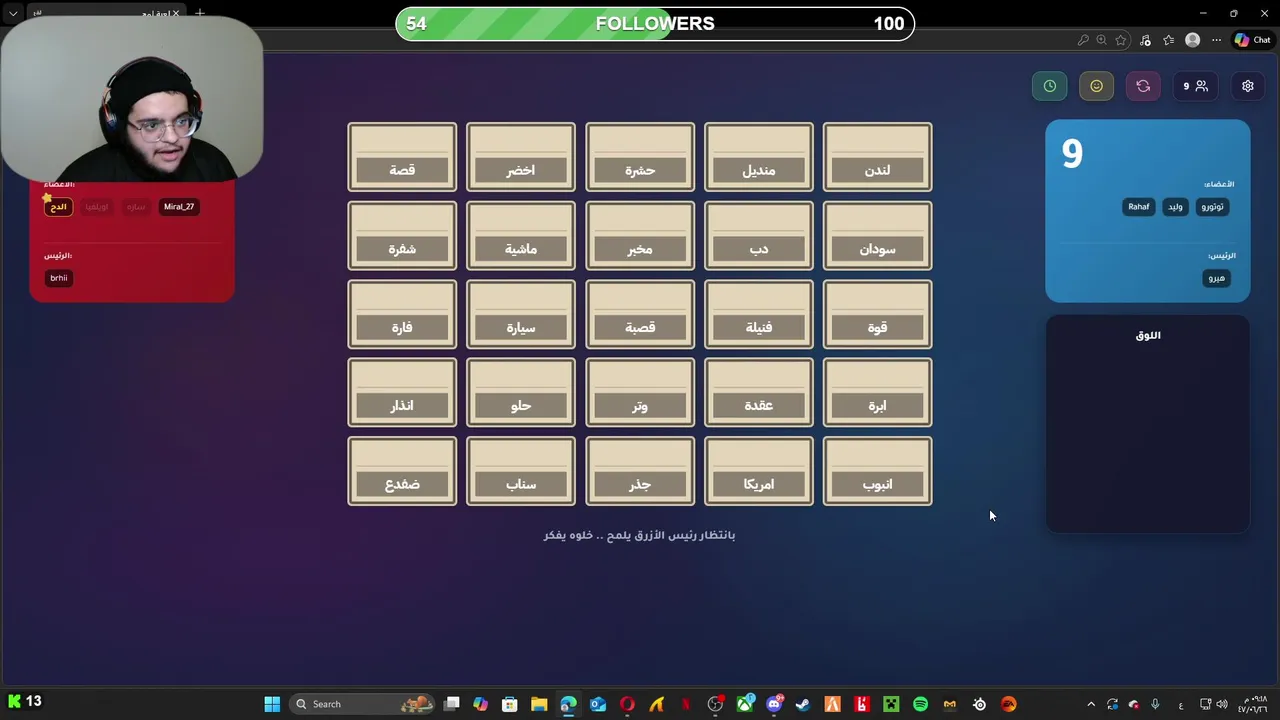Open Xbox app from the taskbar
The height and width of the screenshot is (720, 1280).
pos(745,704)
